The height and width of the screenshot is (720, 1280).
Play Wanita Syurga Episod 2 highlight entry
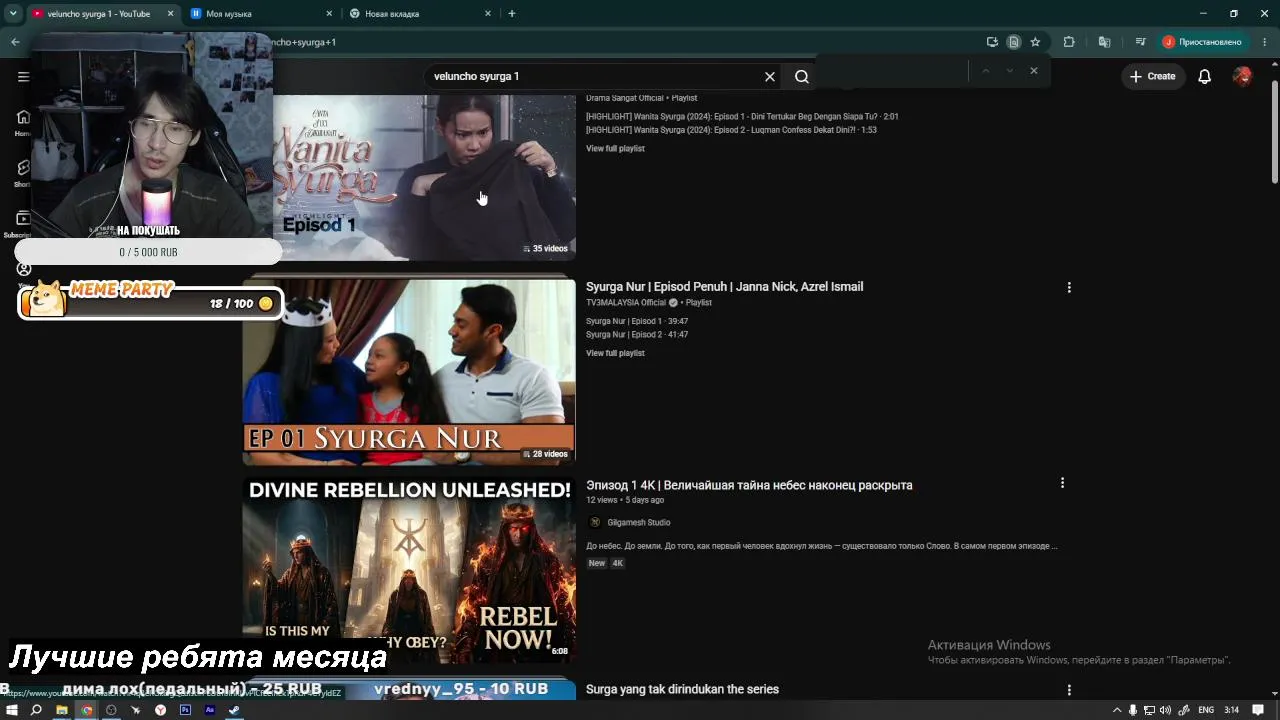click(x=731, y=130)
